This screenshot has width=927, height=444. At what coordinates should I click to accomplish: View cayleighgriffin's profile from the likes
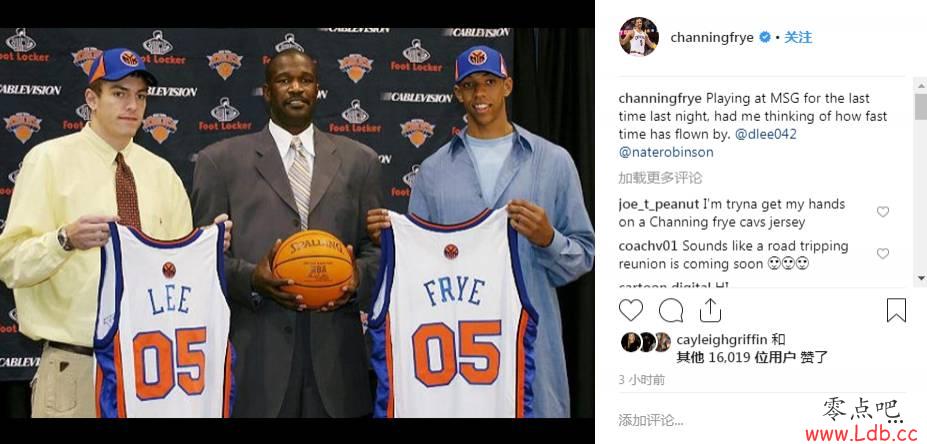pos(722,340)
